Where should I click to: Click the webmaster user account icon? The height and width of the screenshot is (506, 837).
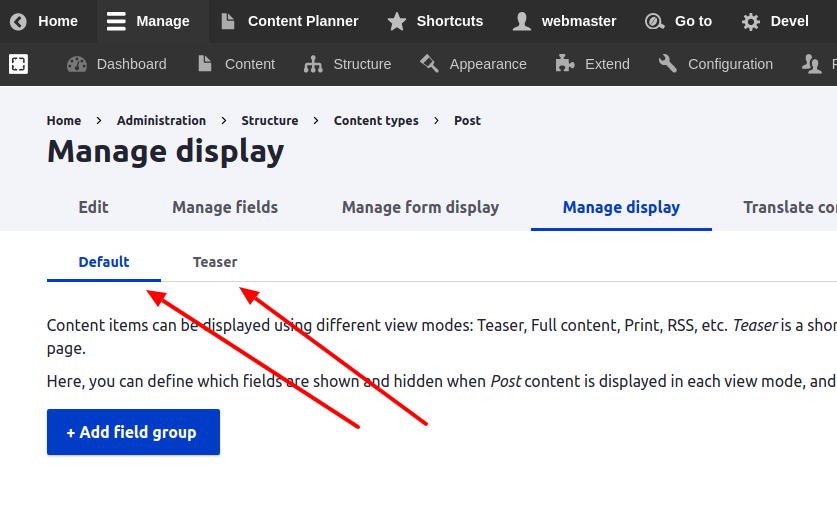coord(521,21)
